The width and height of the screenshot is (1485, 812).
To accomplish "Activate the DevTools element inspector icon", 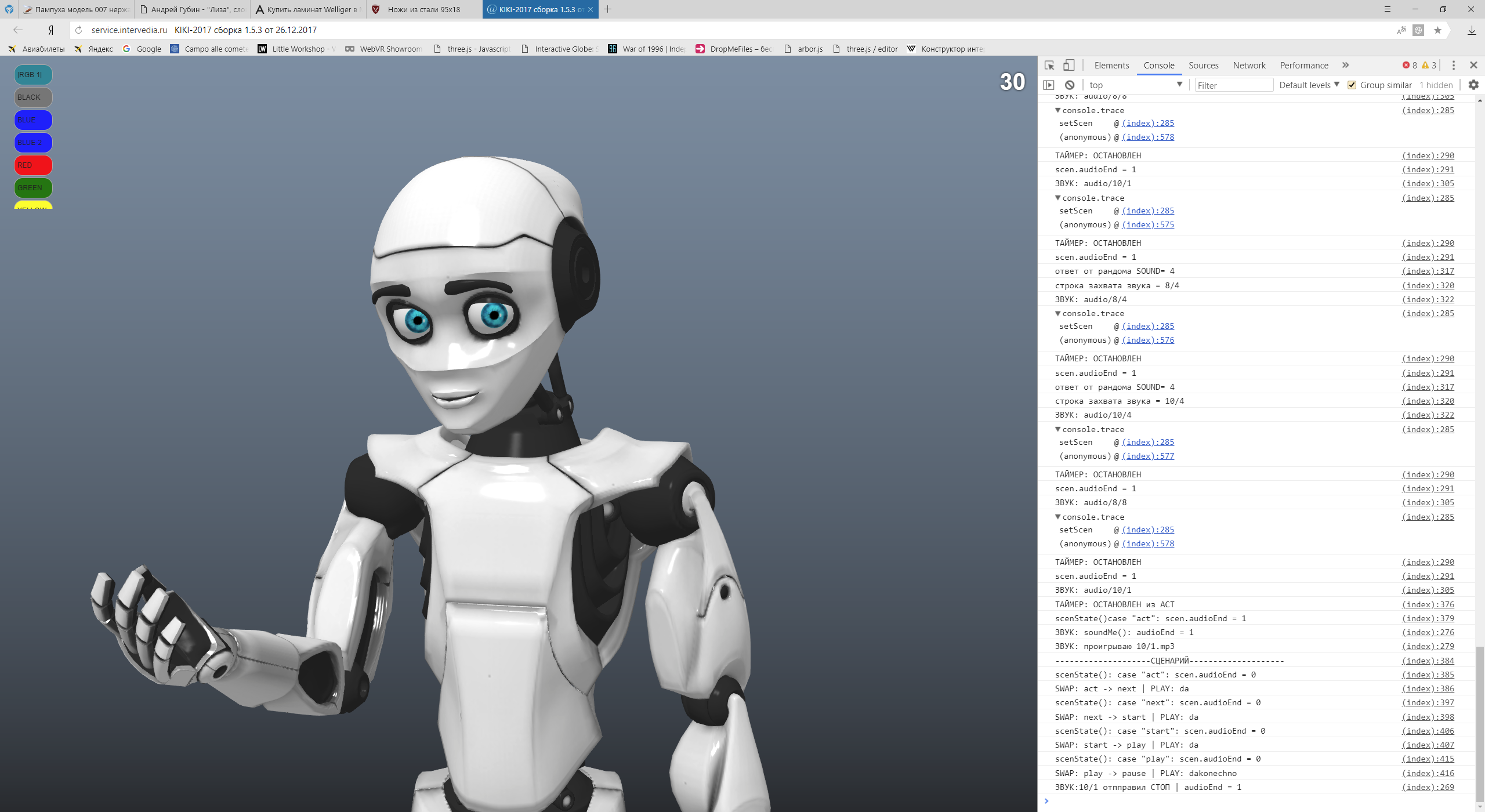I will click(x=1049, y=66).
